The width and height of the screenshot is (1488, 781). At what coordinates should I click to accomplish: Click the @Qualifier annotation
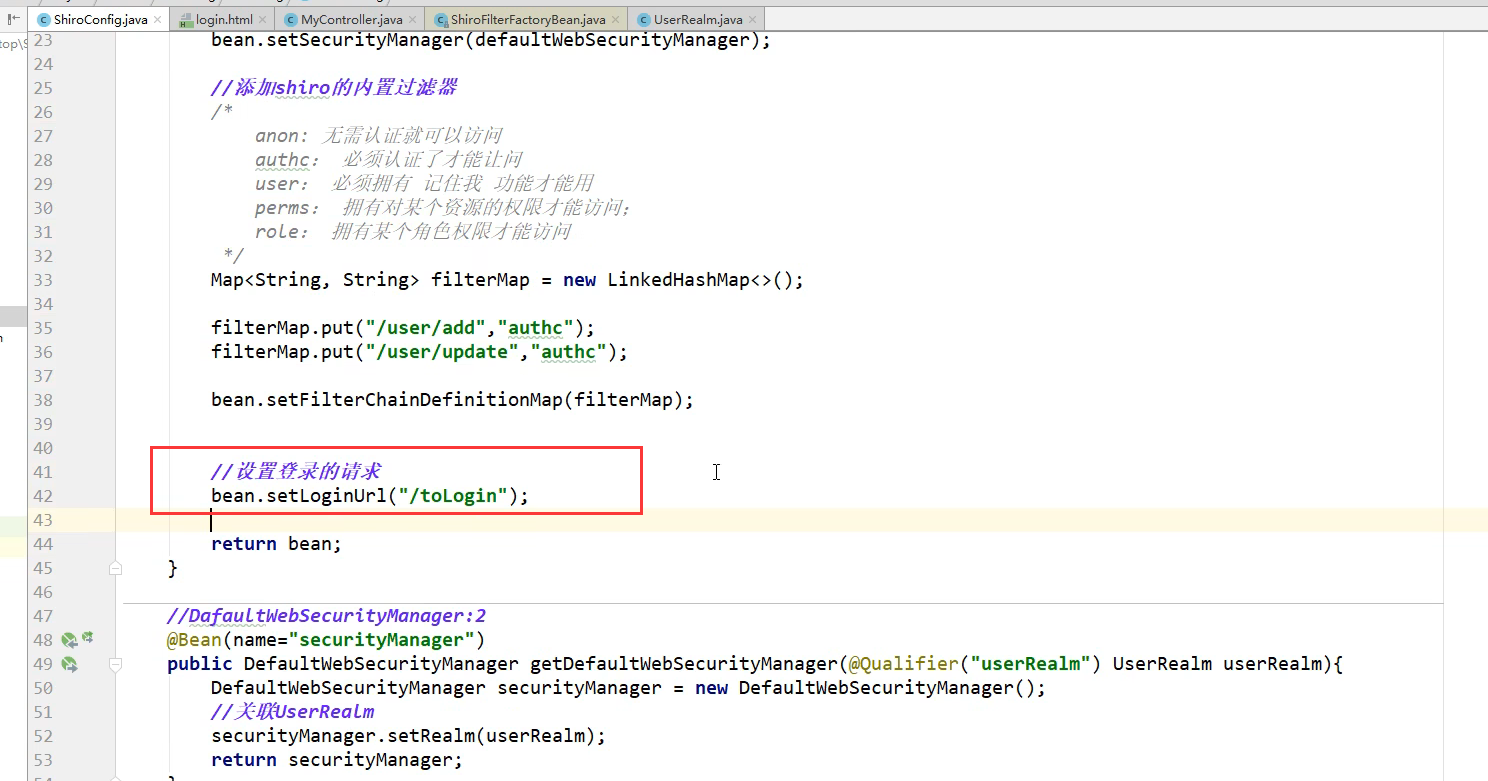click(x=902, y=664)
